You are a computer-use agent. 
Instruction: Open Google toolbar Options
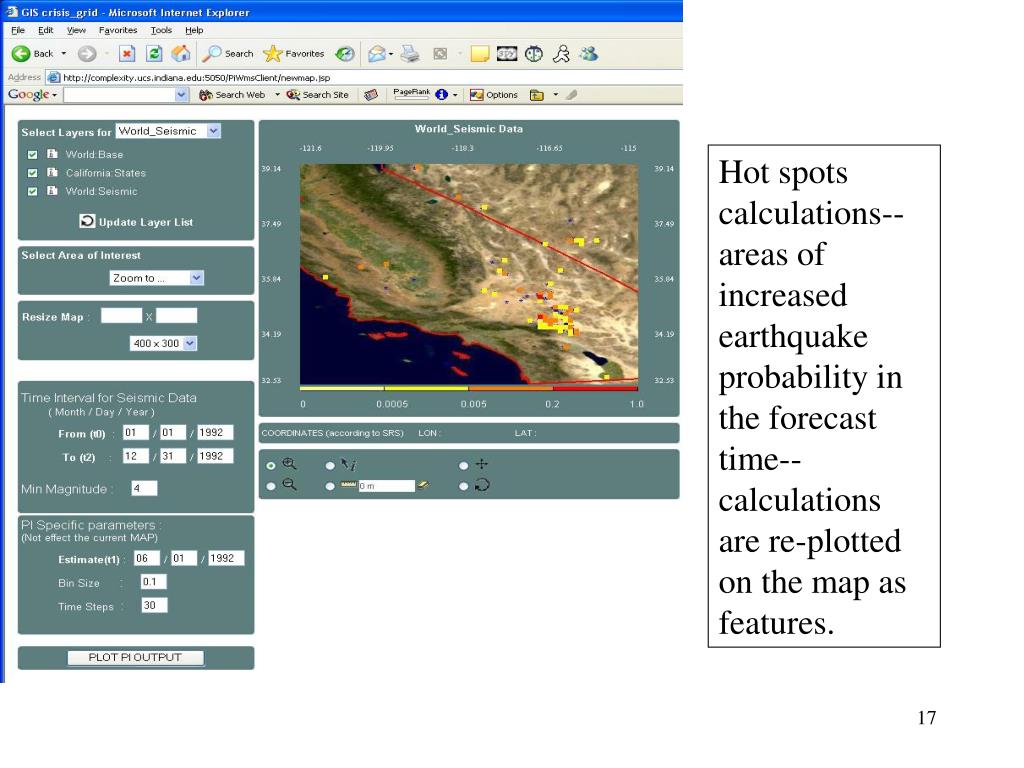[494, 95]
